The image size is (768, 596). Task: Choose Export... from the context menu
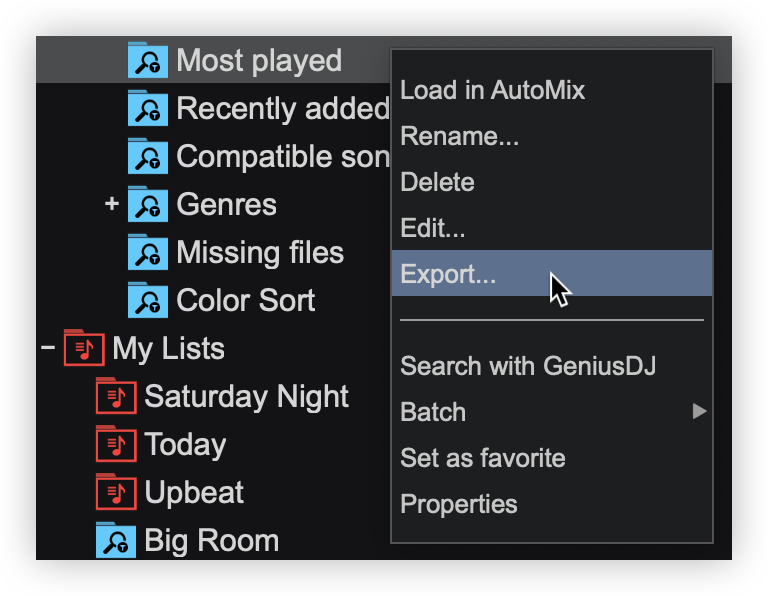(x=448, y=274)
